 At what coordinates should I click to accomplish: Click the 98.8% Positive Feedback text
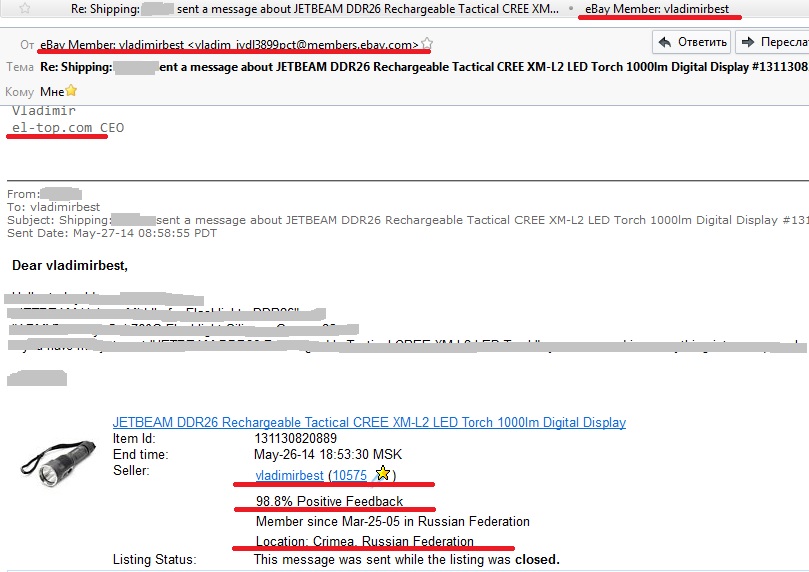[329, 501]
